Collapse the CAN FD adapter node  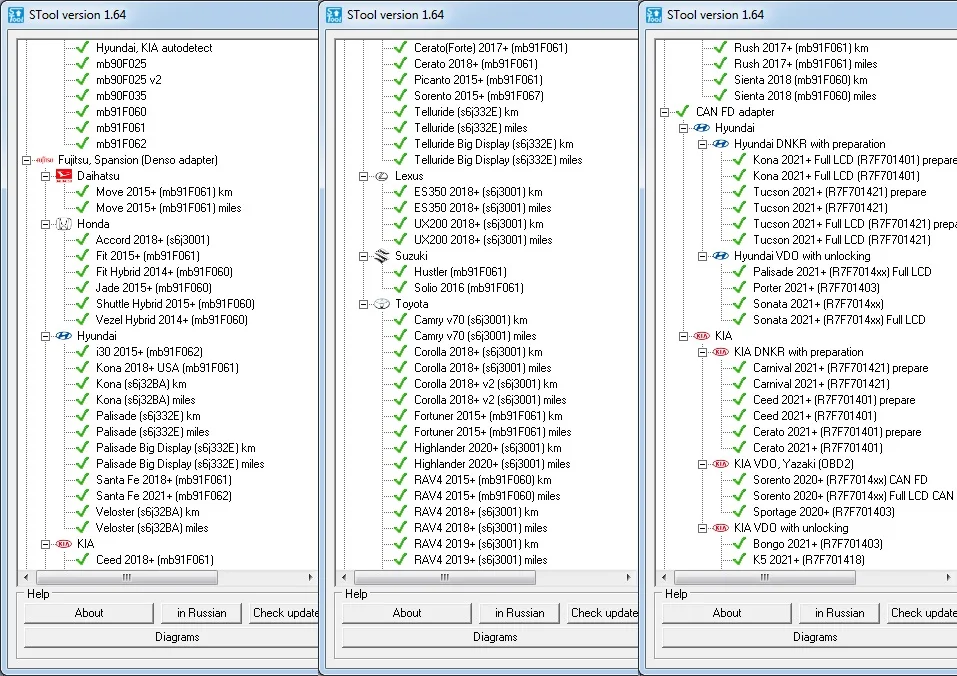point(664,112)
